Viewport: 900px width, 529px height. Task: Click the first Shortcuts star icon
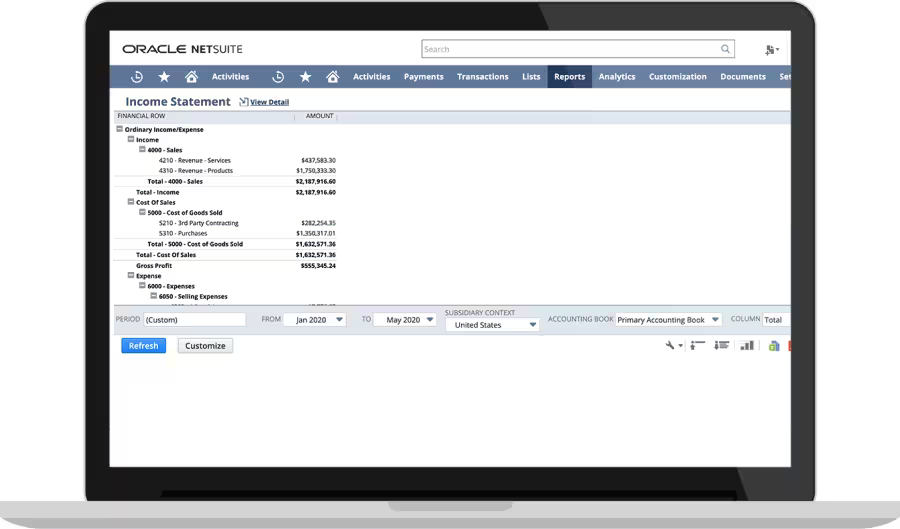point(164,77)
